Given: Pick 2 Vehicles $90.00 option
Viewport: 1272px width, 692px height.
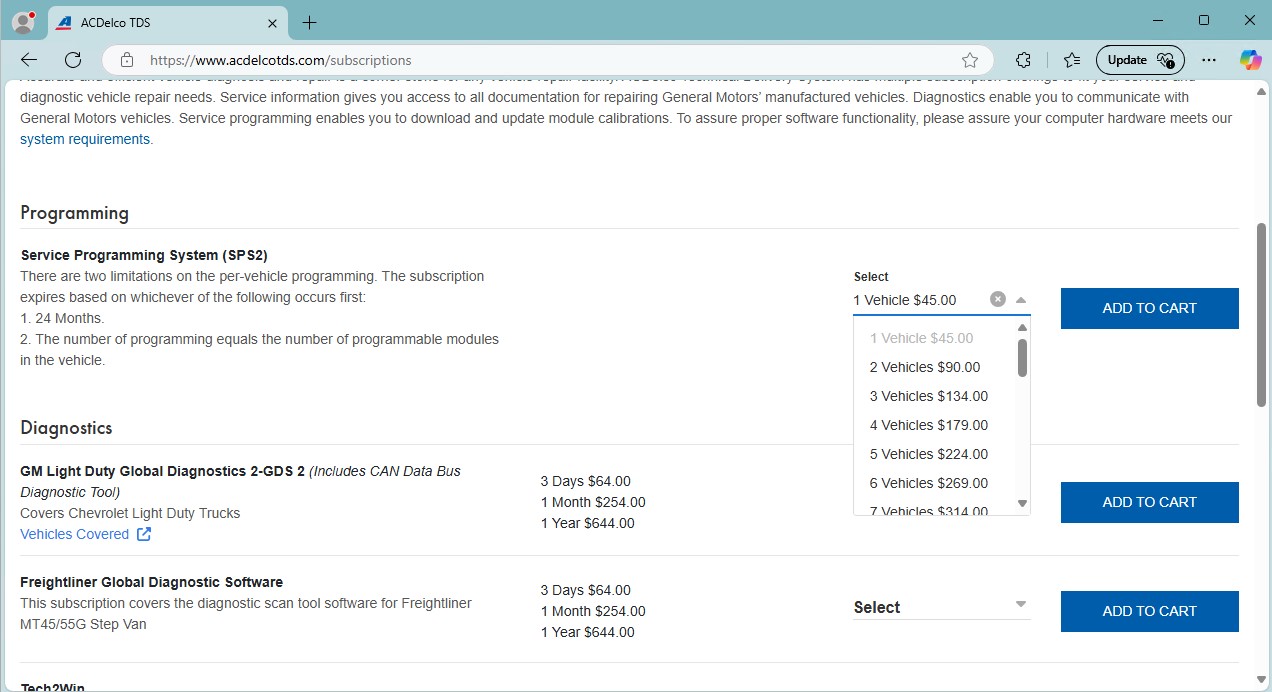Looking at the screenshot, I should [924, 367].
